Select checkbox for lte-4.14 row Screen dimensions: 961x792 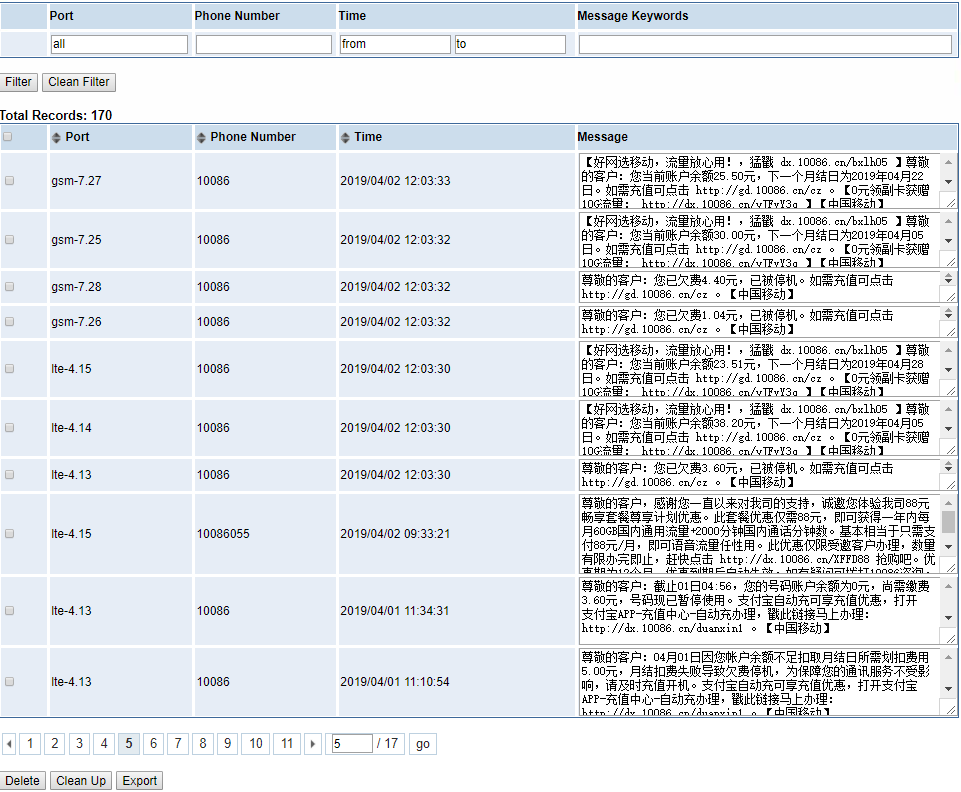tap(9, 427)
